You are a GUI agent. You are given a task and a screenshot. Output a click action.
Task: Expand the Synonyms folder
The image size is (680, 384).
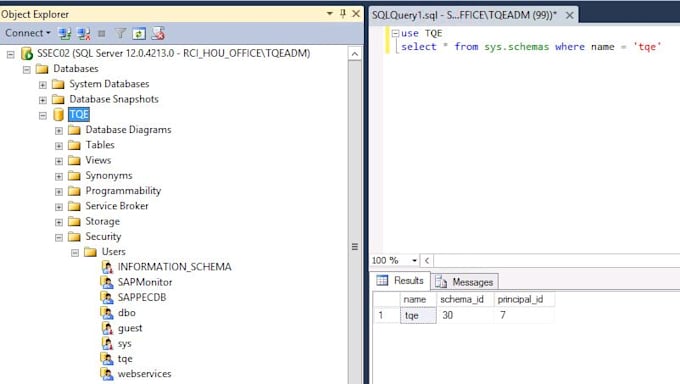[59, 177]
